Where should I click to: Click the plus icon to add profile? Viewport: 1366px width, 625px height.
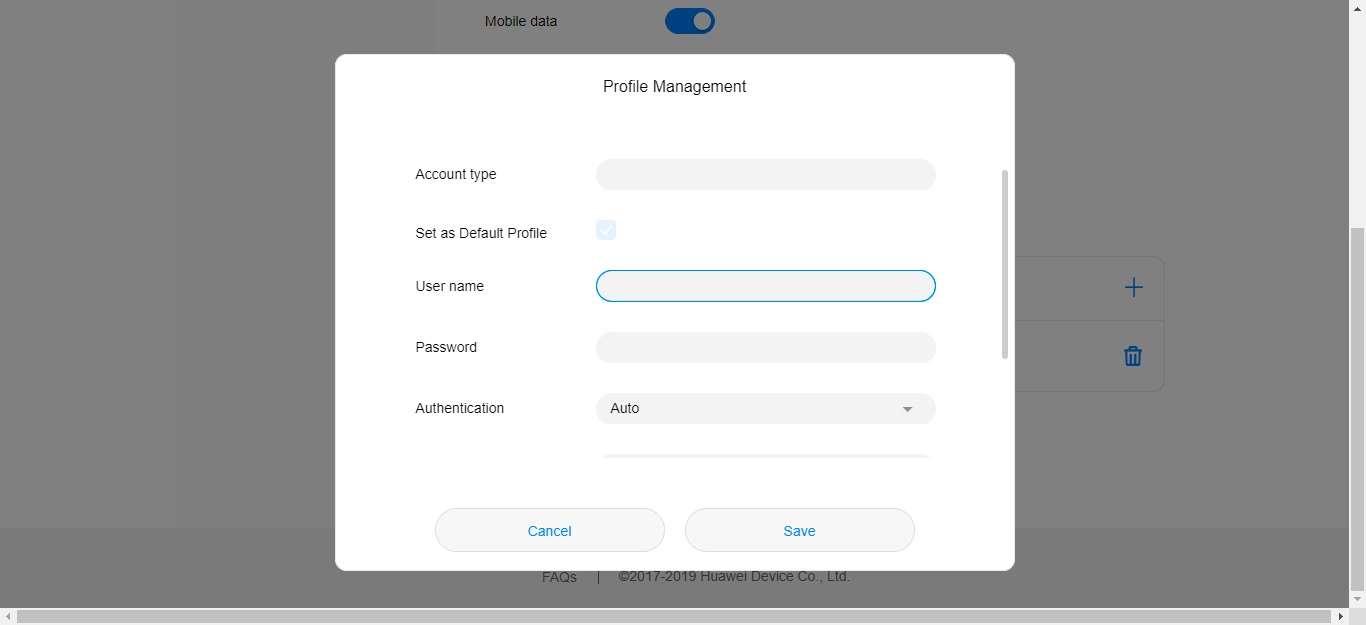[1133, 288]
